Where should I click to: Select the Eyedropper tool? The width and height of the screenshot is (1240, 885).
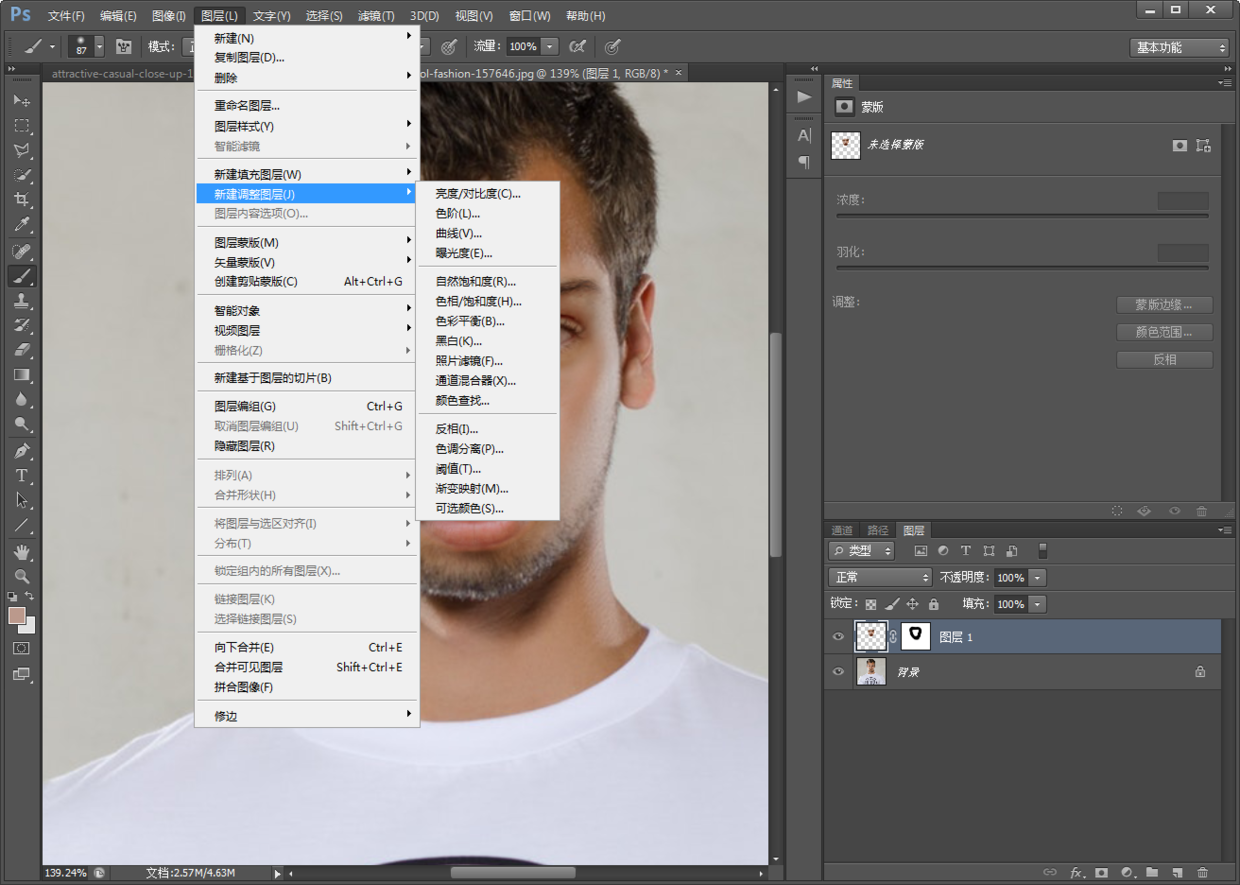click(x=22, y=225)
